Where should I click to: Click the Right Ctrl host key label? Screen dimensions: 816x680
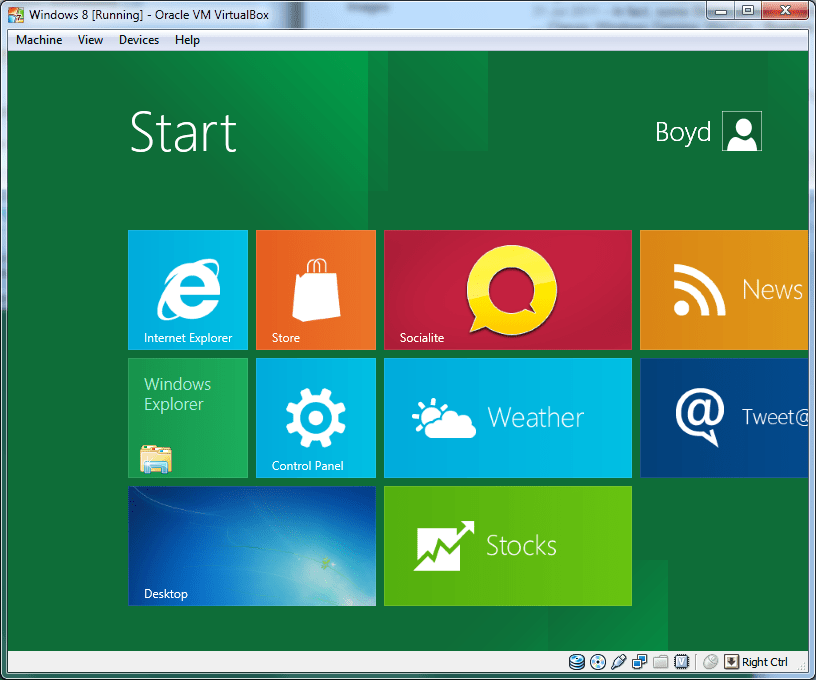click(764, 662)
